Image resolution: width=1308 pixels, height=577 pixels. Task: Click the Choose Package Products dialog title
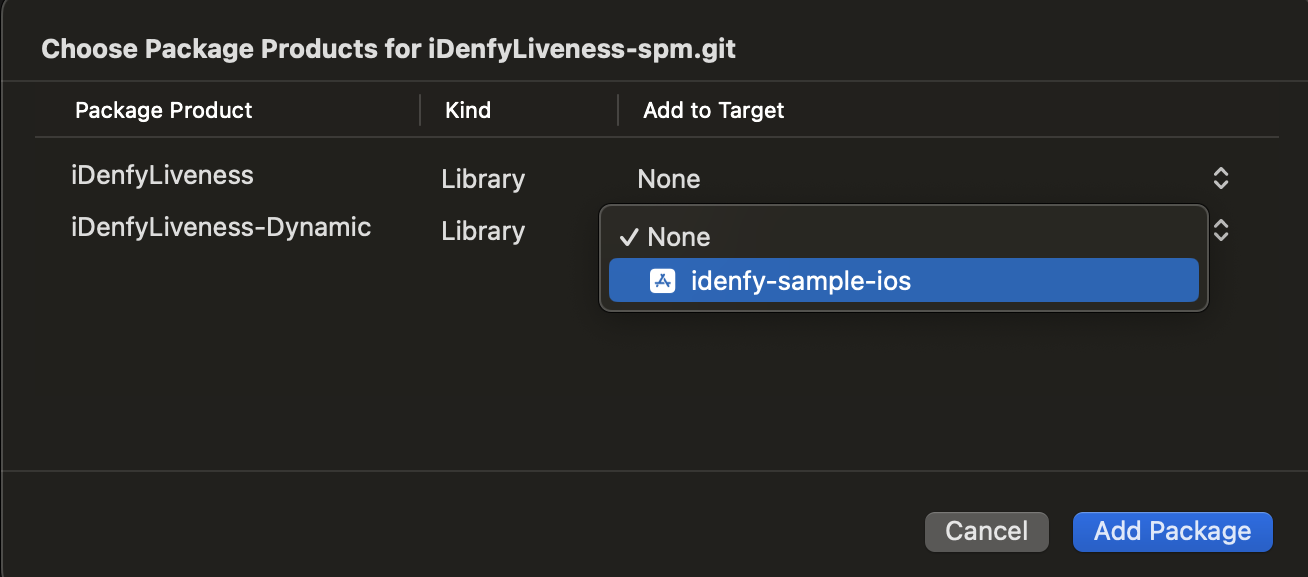388,49
